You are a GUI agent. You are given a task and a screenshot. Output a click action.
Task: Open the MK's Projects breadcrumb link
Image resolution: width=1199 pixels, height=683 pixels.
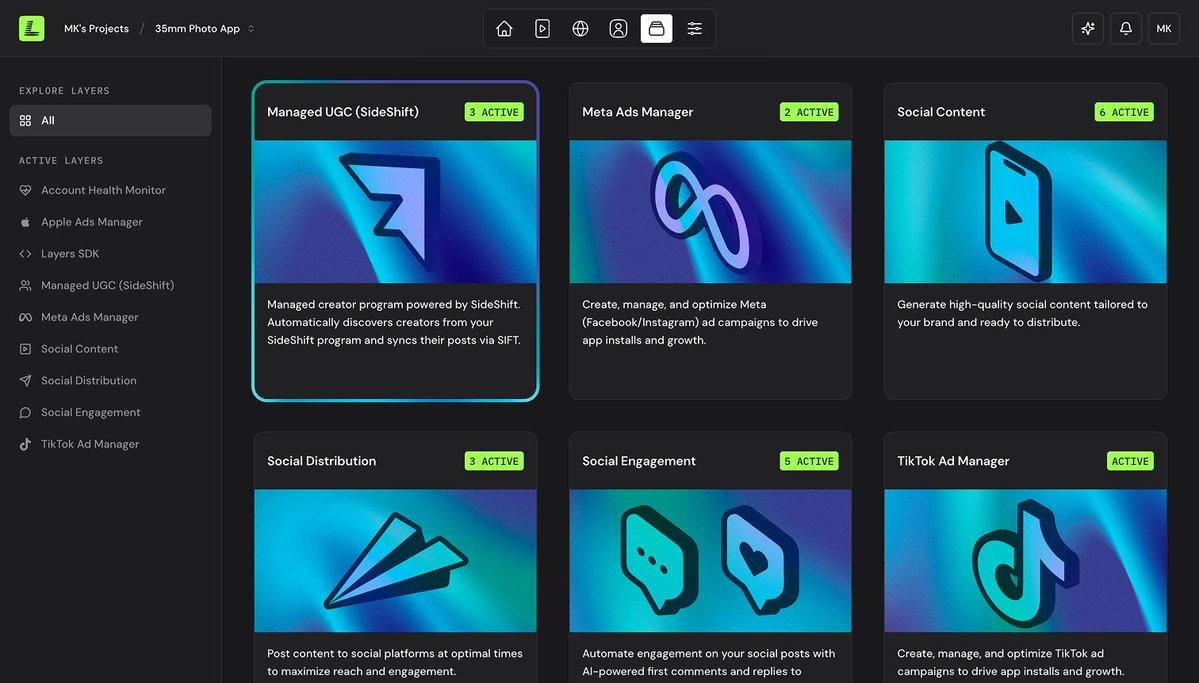96,28
